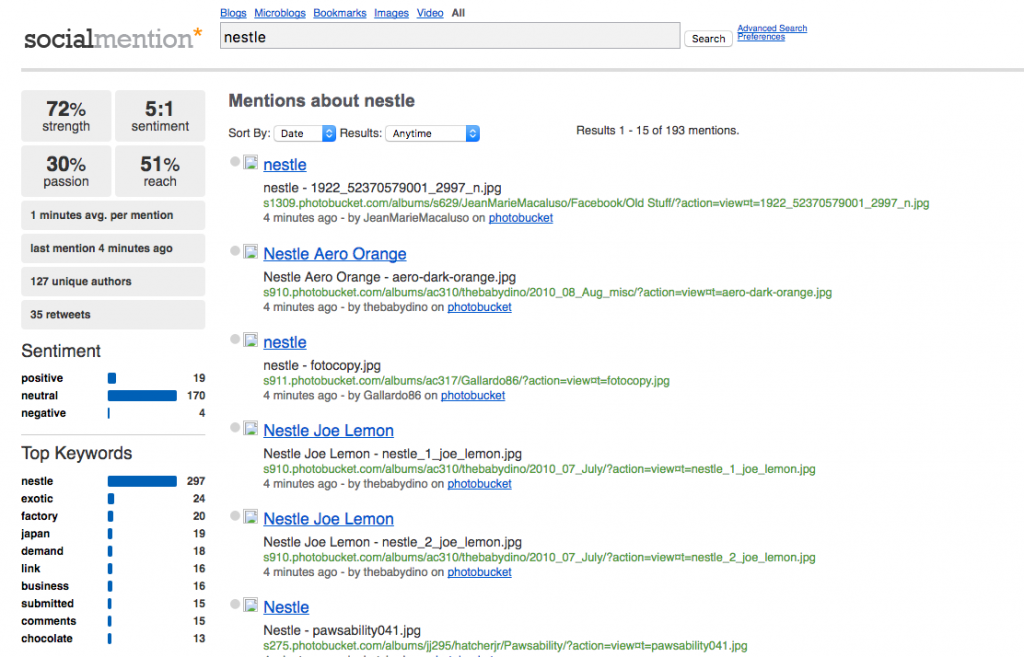This screenshot has height=657, width=1024.
Task: Click the 5:1 sentiment stat box
Action: pyautogui.click(x=160, y=116)
